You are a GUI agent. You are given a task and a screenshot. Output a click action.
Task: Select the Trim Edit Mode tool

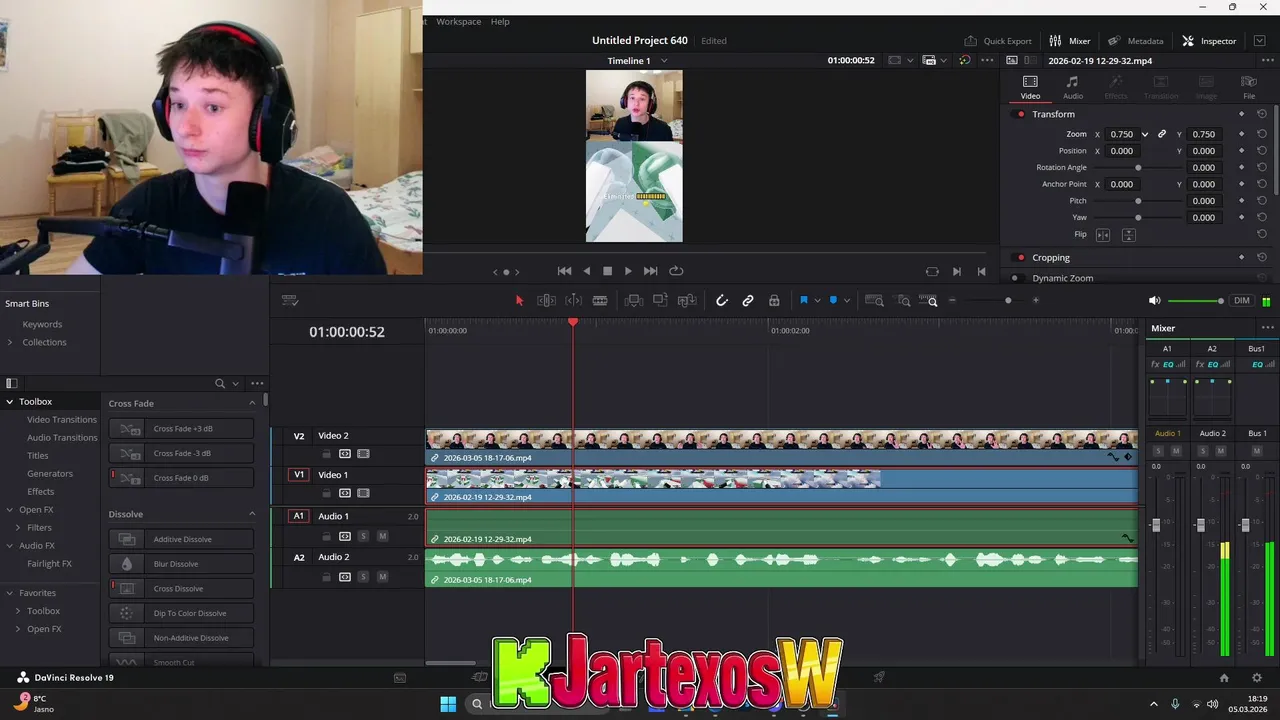click(x=546, y=300)
